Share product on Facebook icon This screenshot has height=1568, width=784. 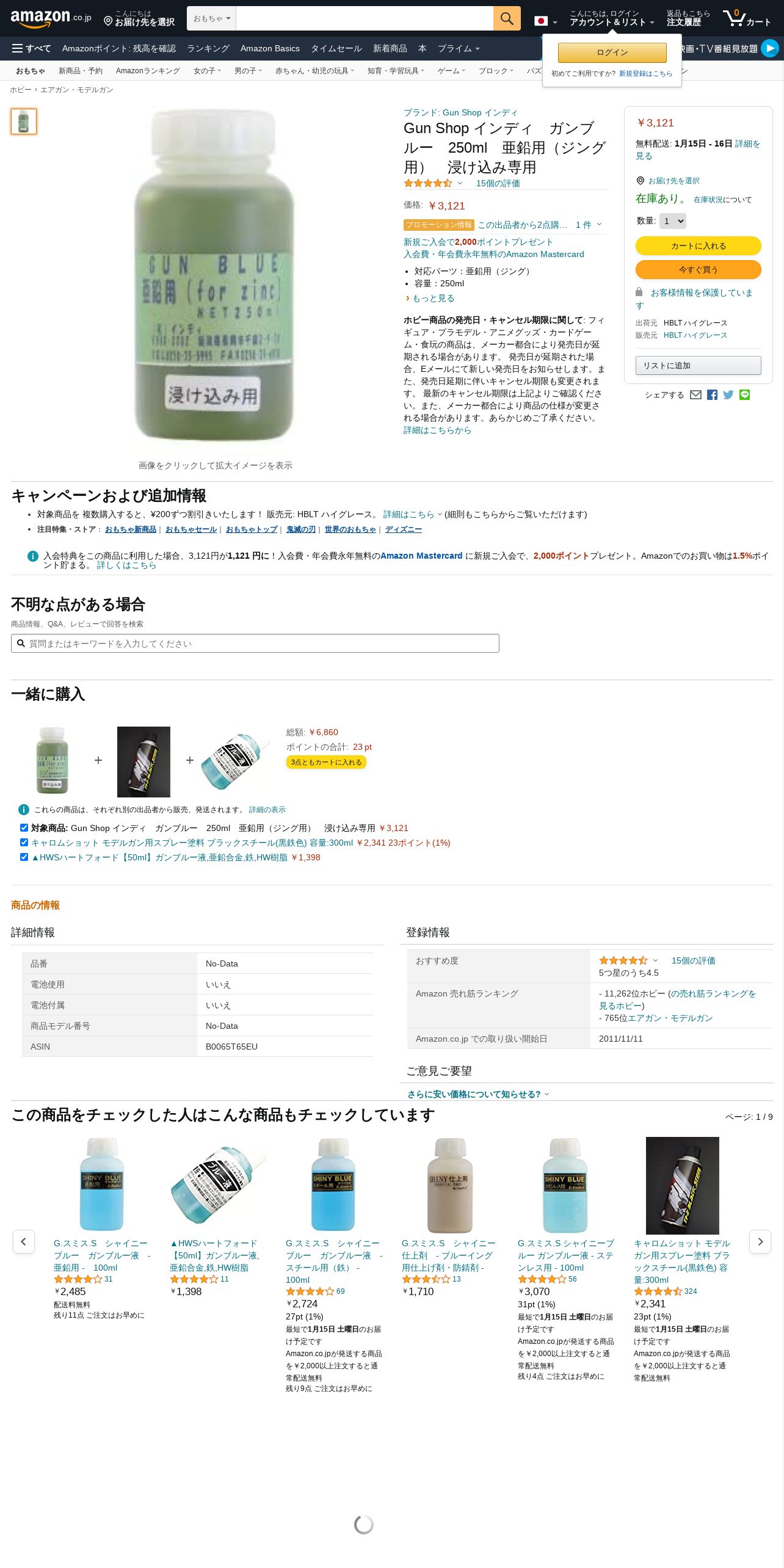(712, 394)
